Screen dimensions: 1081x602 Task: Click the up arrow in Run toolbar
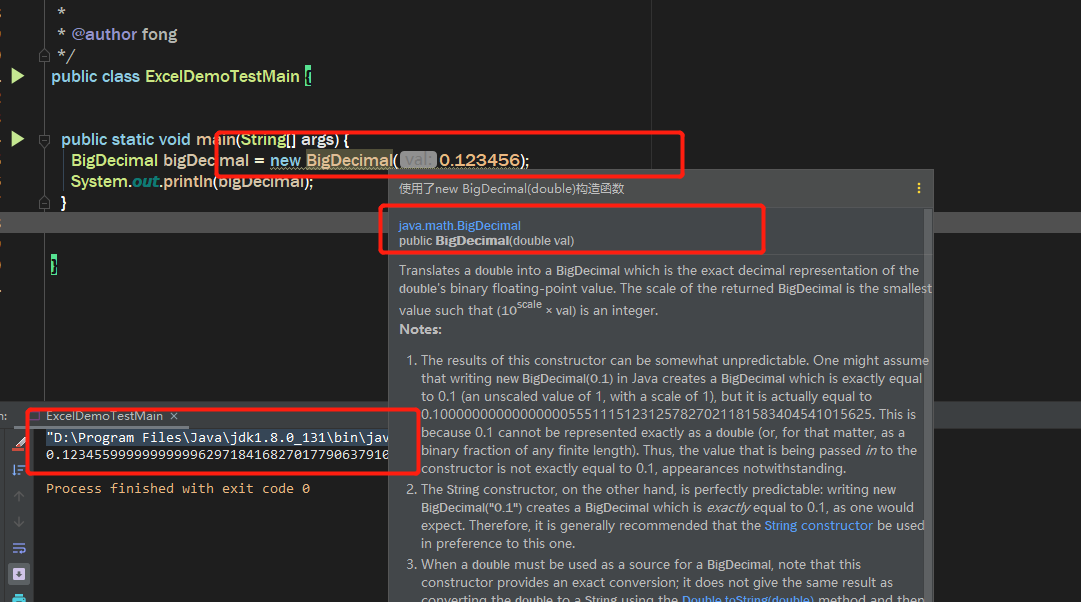click(x=19, y=496)
